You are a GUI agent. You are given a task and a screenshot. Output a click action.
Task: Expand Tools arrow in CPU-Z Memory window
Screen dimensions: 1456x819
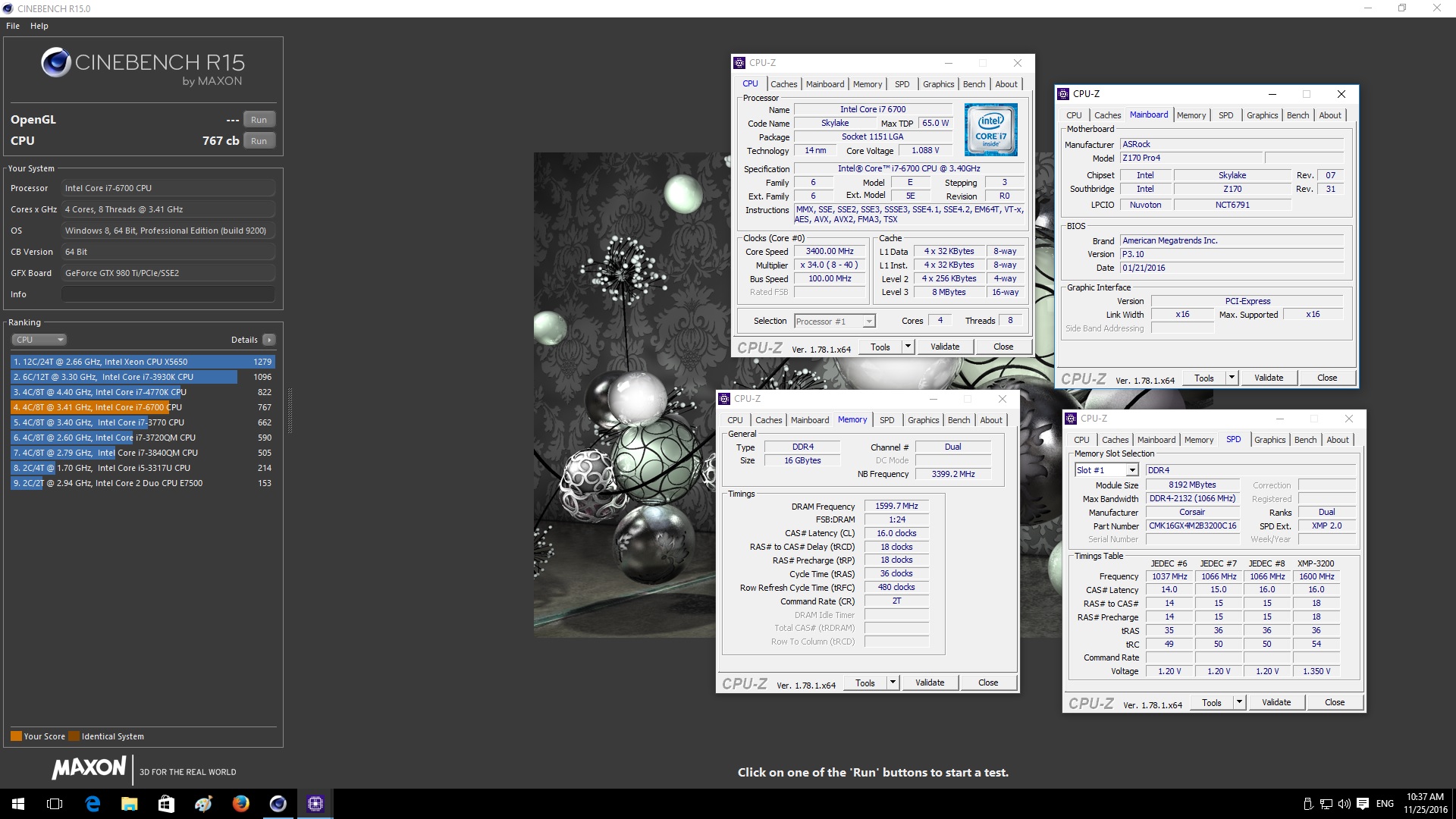coord(893,682)
